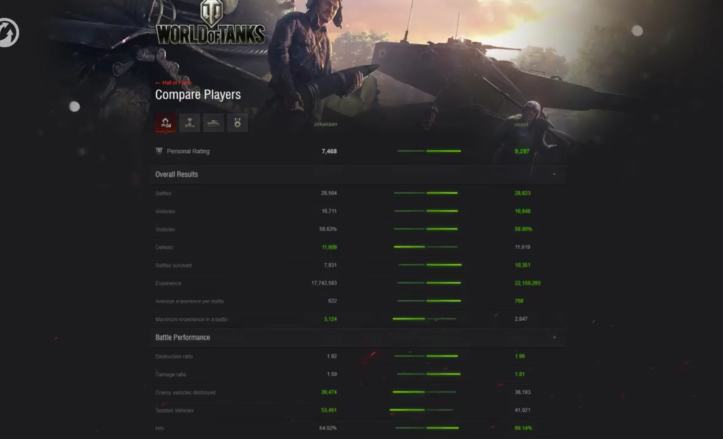Click the Battles row comparison bar

click(x=426, y=193)
